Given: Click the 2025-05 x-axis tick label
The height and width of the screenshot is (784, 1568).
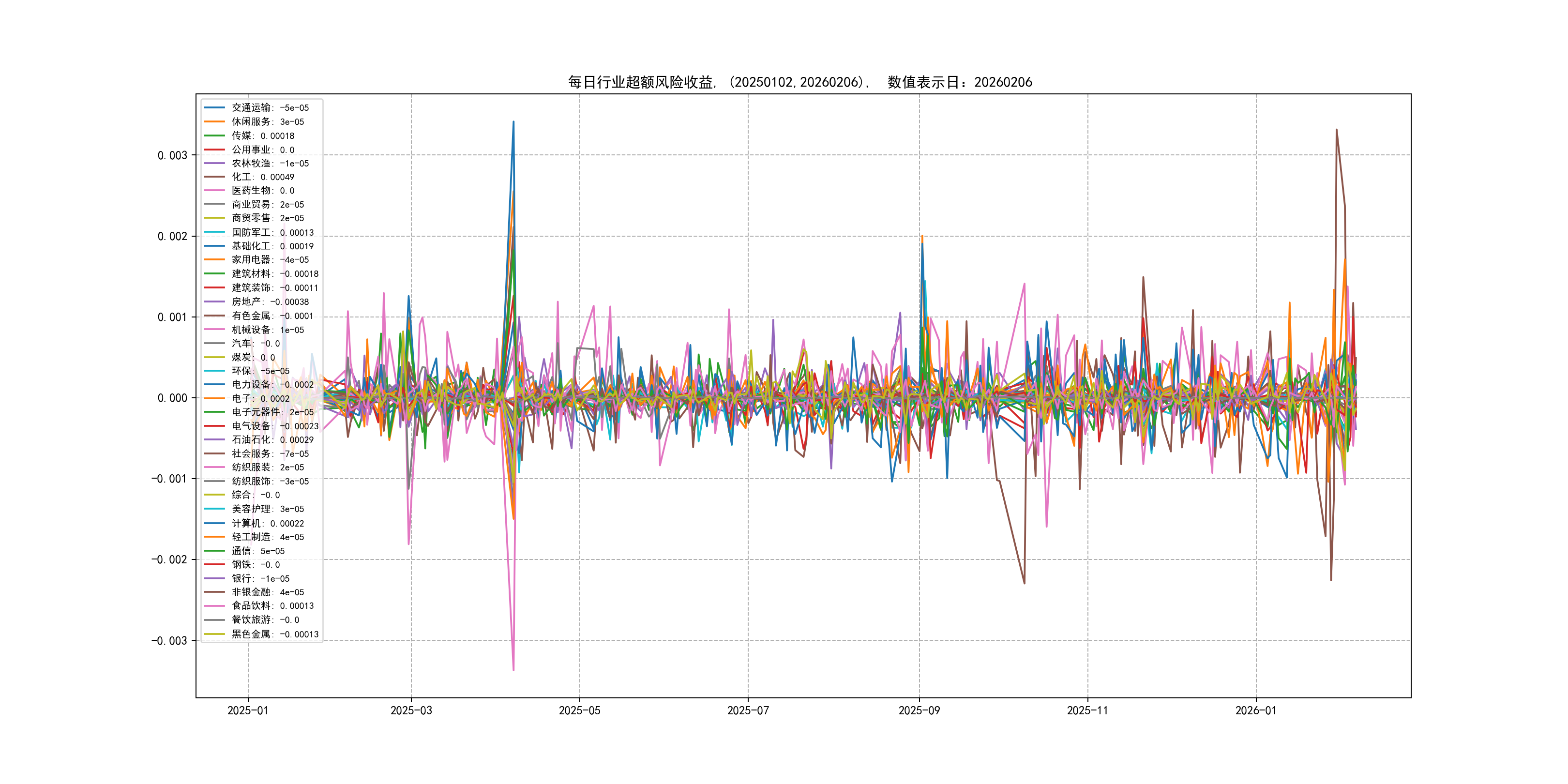Looking at the screenshot, I should tap(579, 710).
